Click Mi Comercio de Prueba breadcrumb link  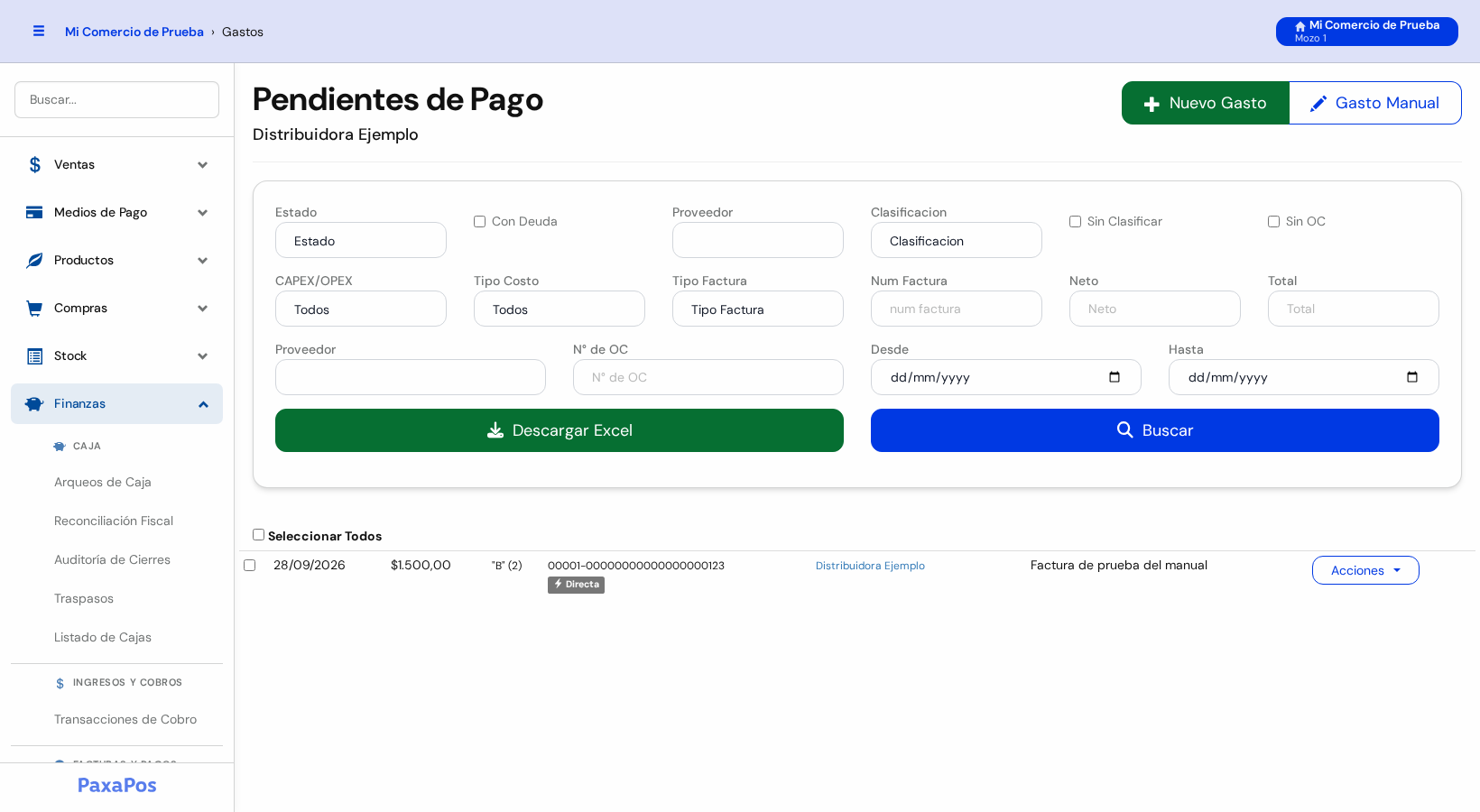(x=134, y=32)
